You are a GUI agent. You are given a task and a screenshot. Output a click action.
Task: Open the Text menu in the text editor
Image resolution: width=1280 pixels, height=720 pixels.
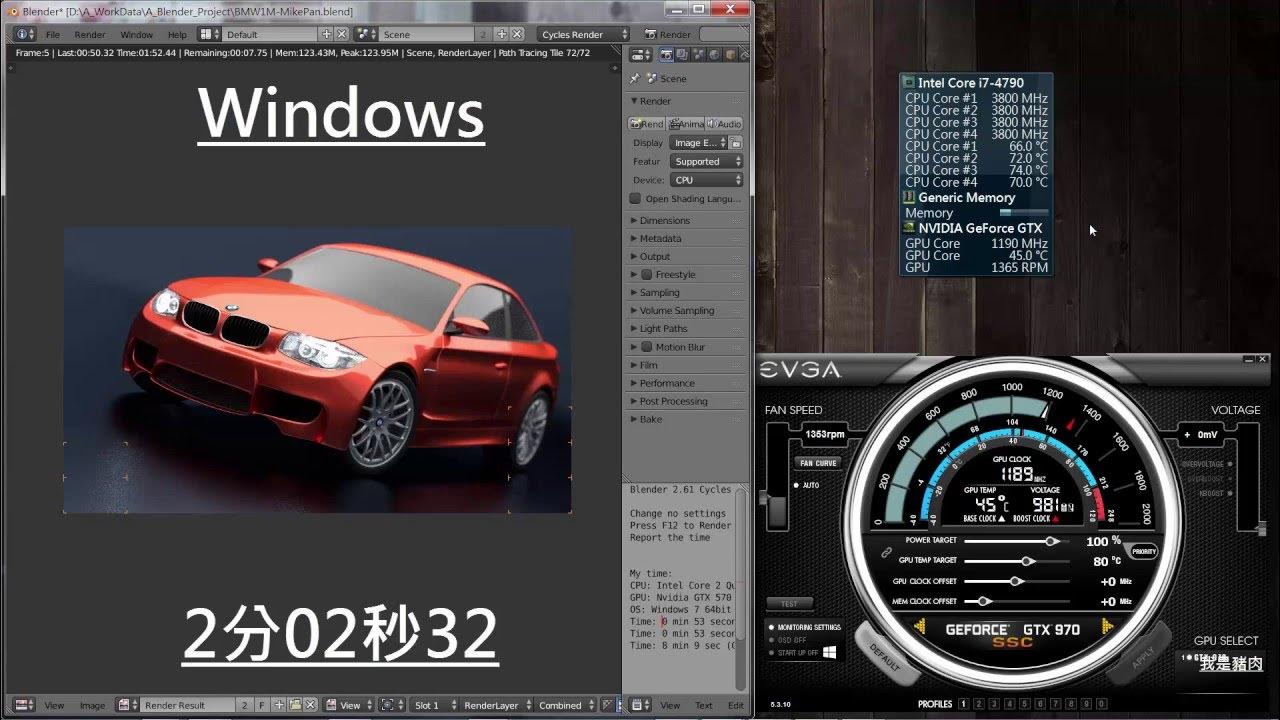click(x=704, y=705)
